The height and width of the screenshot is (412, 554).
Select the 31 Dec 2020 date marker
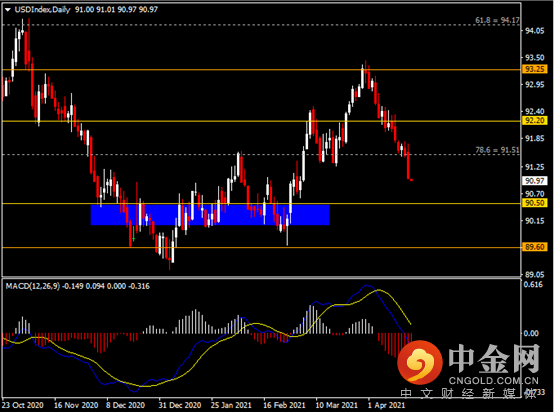179,405
